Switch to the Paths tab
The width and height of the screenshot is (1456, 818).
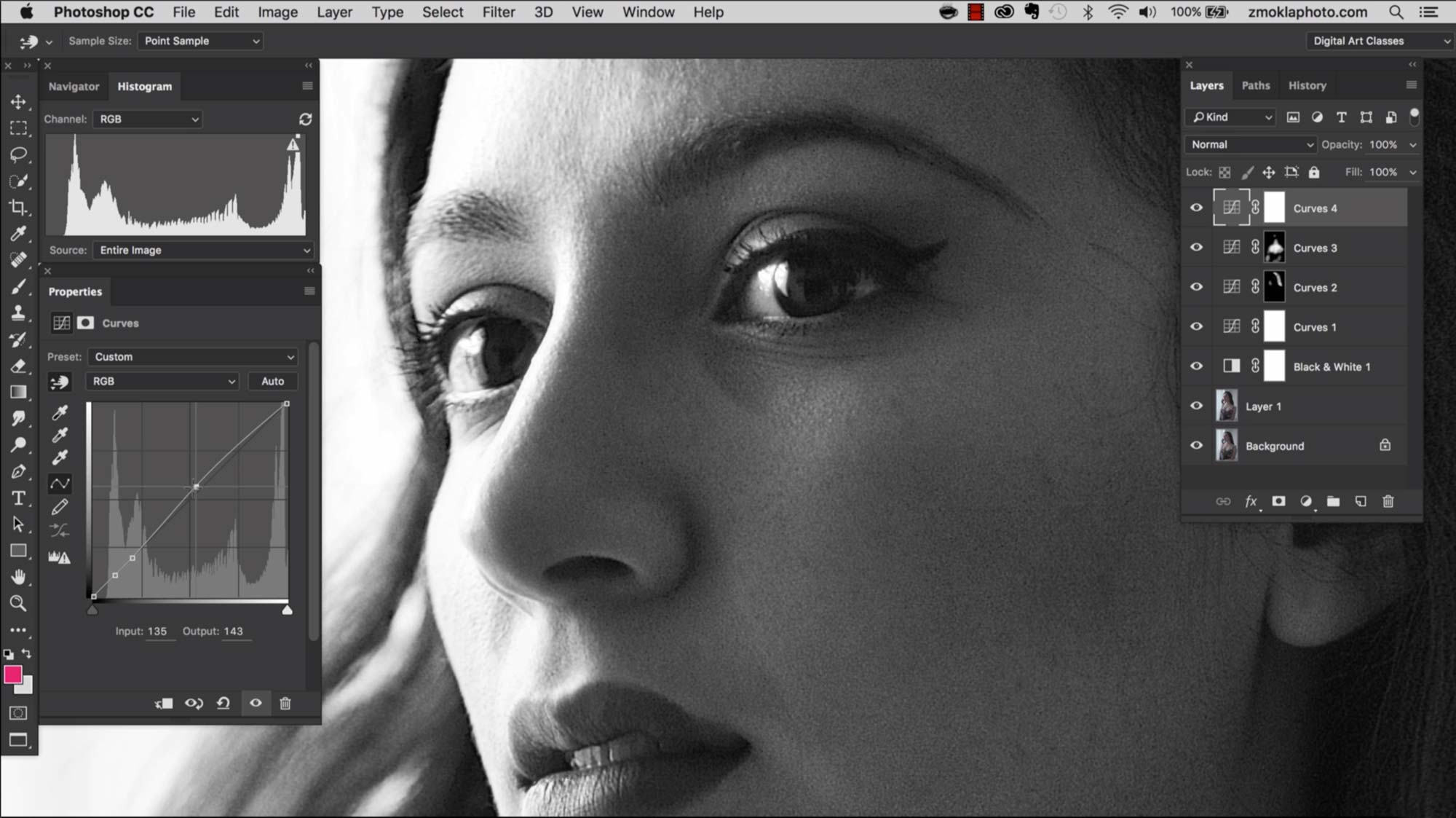(1256, 85)
